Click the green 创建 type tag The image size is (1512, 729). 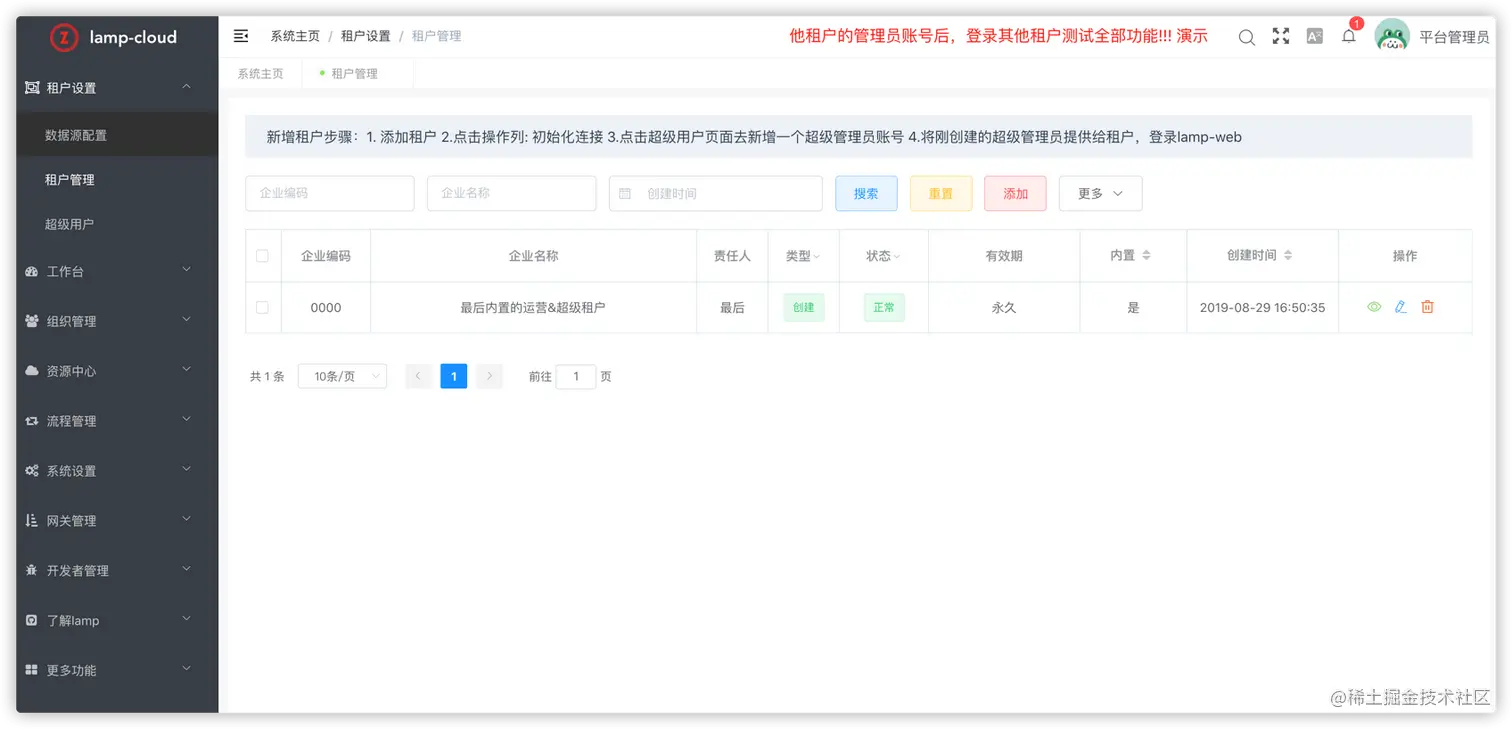click(802, 307)
